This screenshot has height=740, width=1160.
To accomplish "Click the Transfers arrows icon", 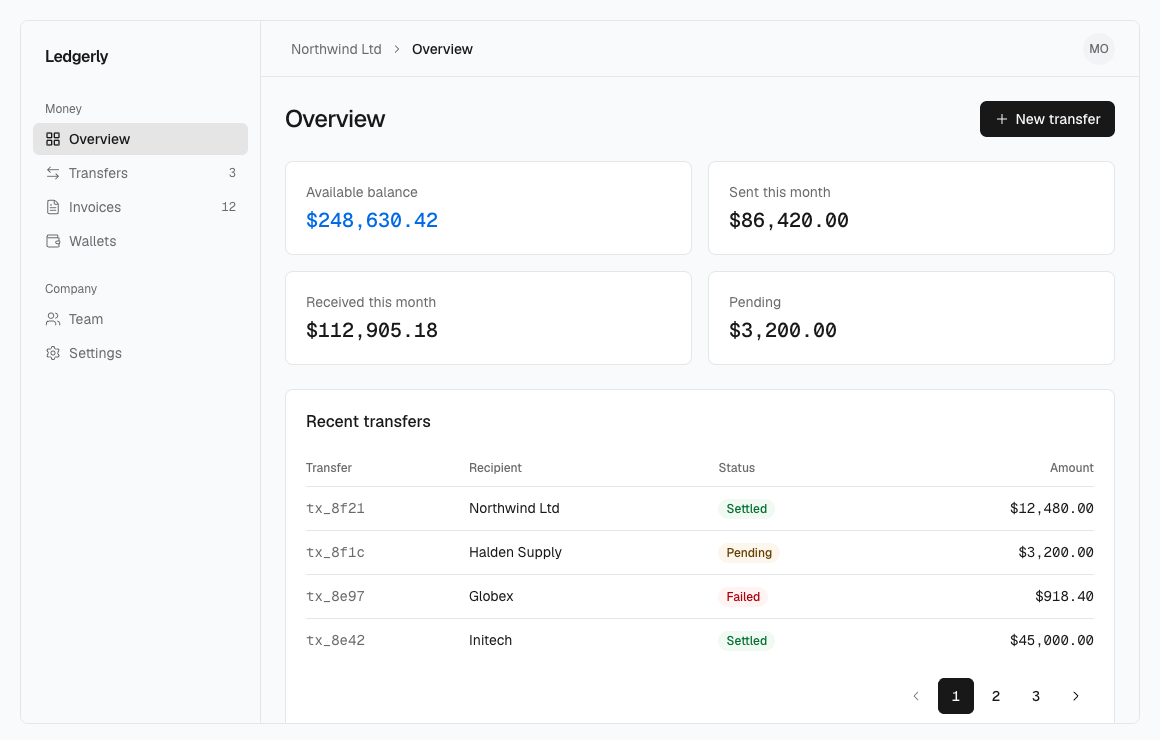I will 53,173.
